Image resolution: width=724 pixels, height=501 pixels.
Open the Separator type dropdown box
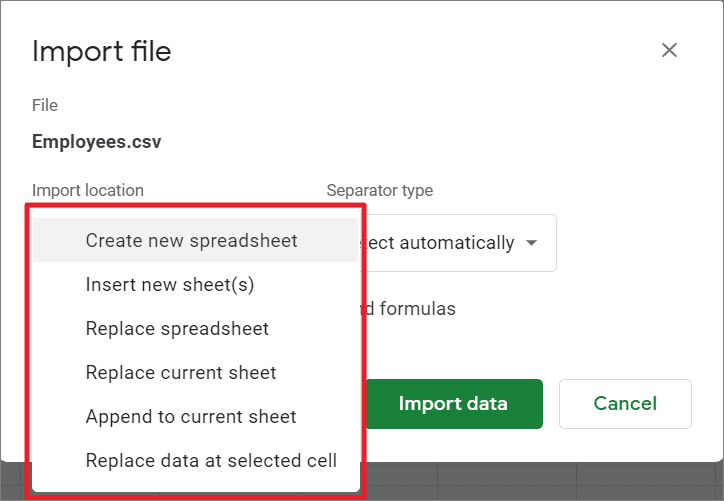(450, 243)
